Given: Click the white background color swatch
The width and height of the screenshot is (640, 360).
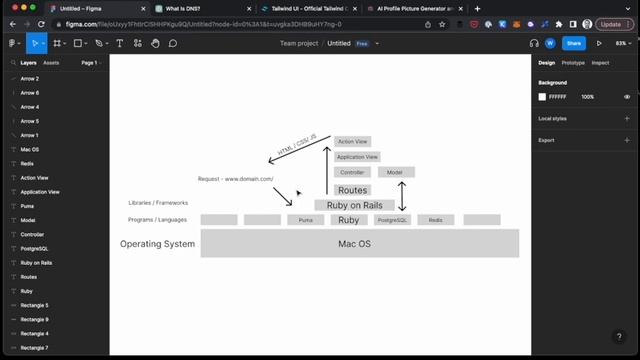Looking at the screenshot, I should 542,97.
